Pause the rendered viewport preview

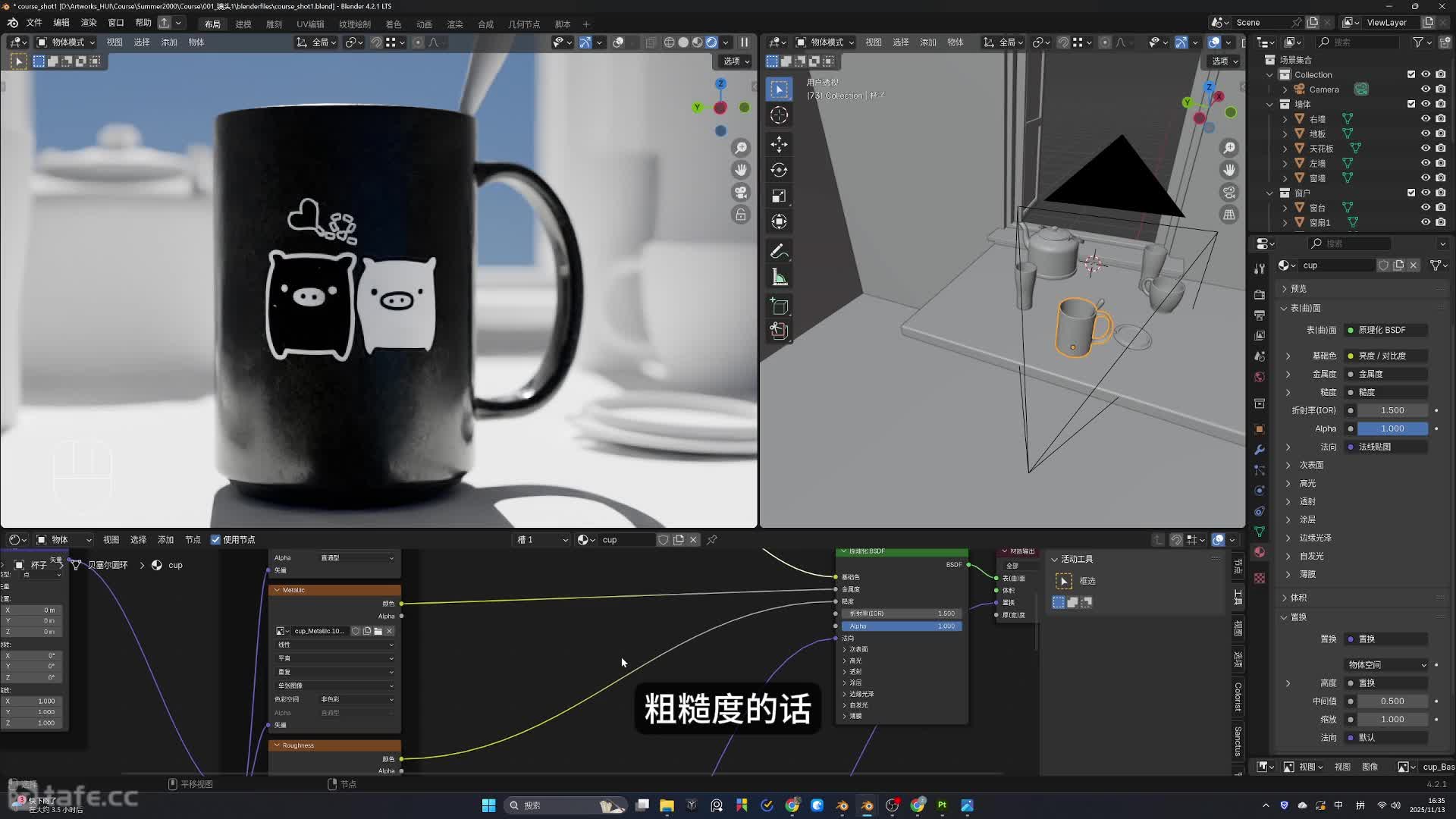pos(744,42)
